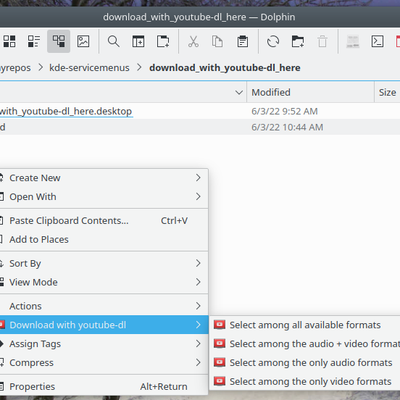Switch to Compact view mode

[x=34, y=41]
